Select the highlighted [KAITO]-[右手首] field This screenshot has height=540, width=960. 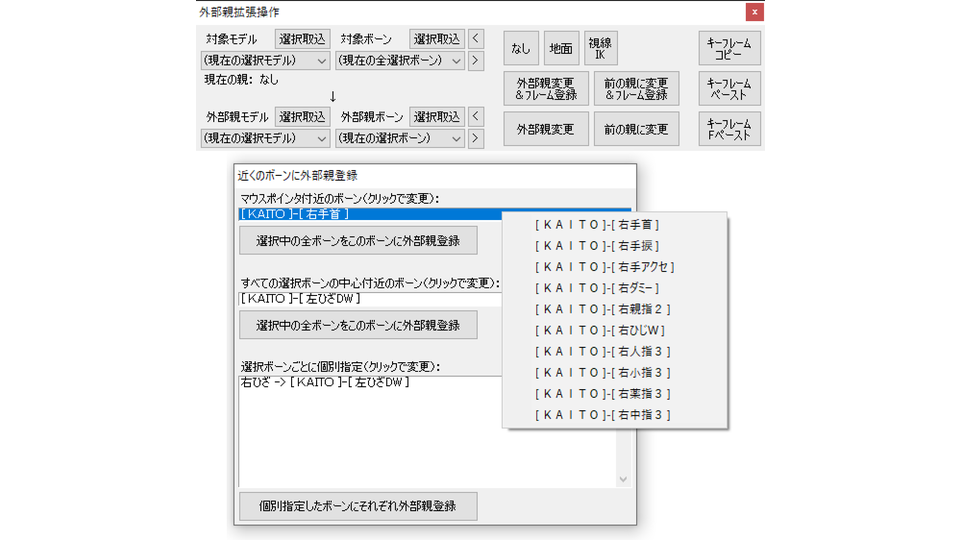click(x=370, y=214)
